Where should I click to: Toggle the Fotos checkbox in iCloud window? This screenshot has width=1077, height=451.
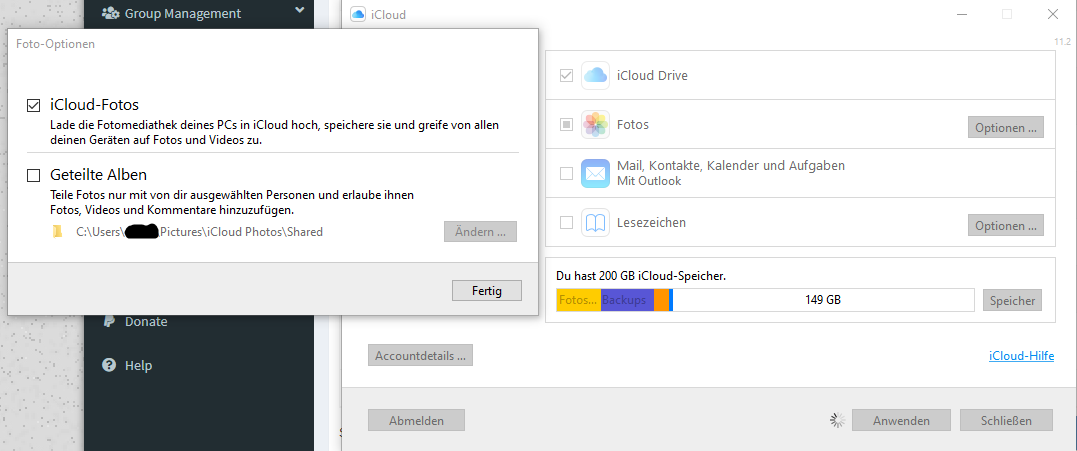tap(566, 125)
